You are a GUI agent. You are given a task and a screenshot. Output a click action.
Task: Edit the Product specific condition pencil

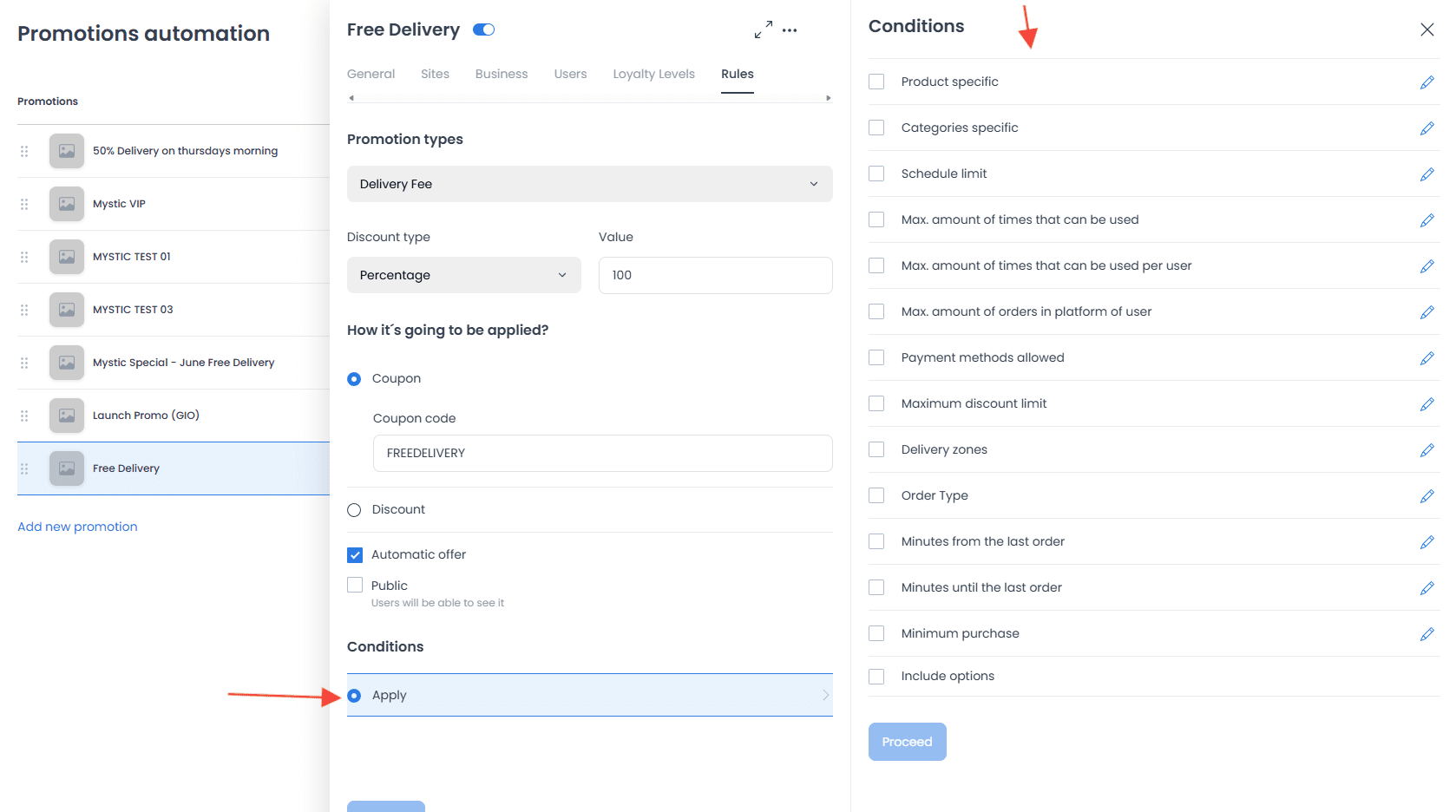click(x=1426, y=82)
